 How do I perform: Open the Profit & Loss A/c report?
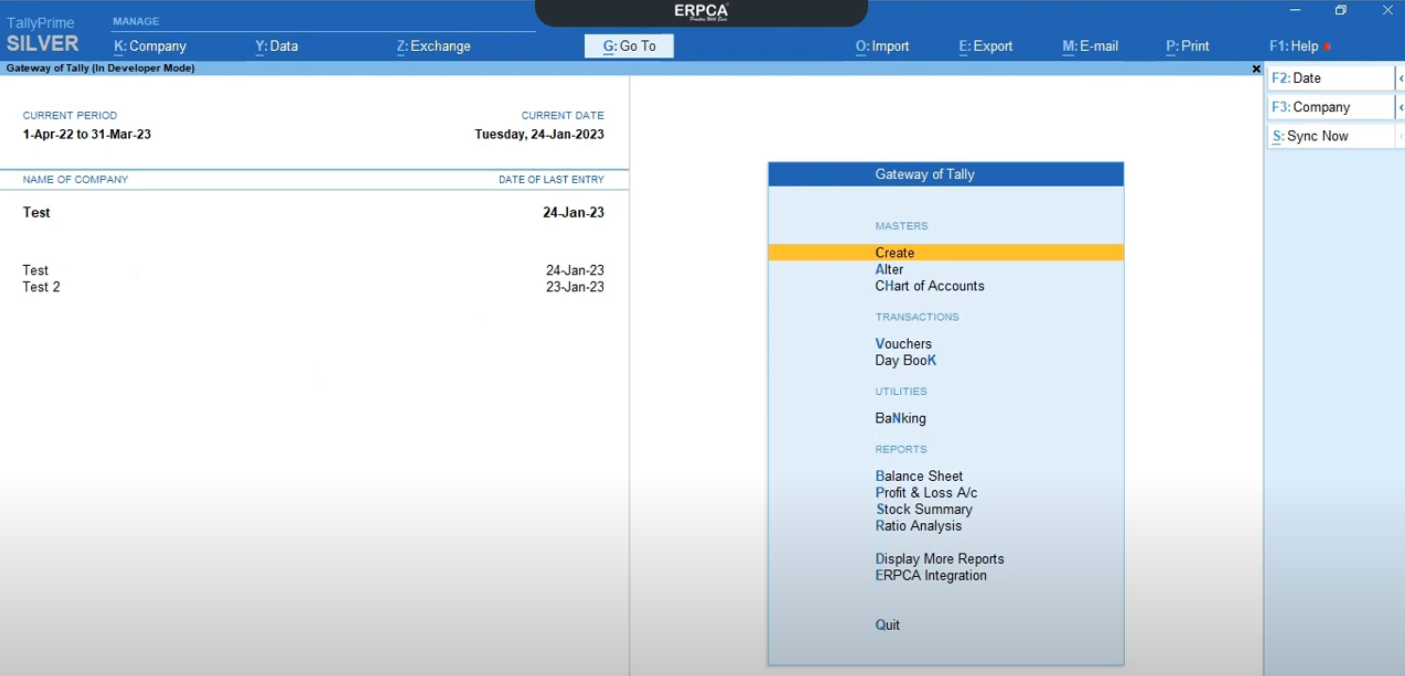pos(926,493)
